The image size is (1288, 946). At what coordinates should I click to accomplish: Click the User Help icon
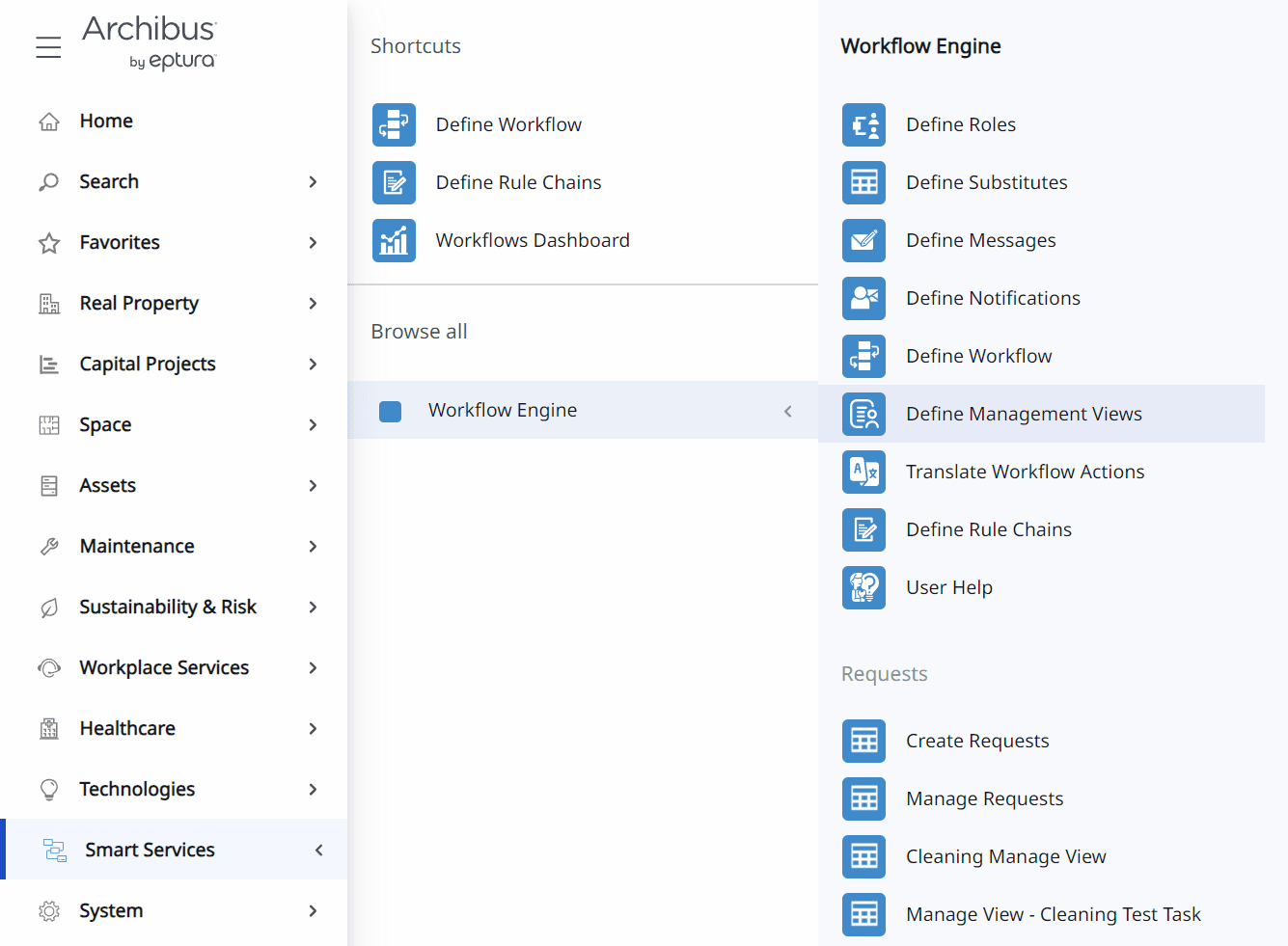click(x=863, y=587)
